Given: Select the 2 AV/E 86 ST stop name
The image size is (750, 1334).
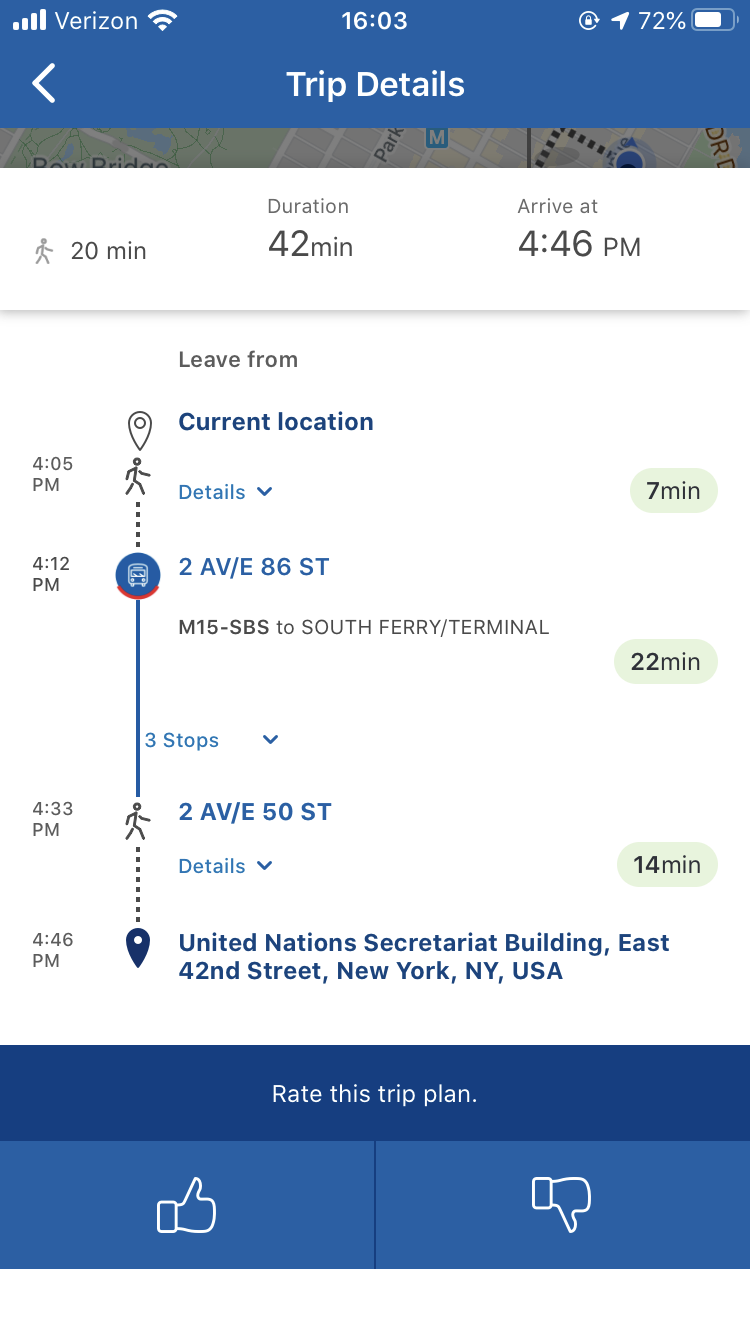Looking at the screenshot, I should (x=253, y=566).
